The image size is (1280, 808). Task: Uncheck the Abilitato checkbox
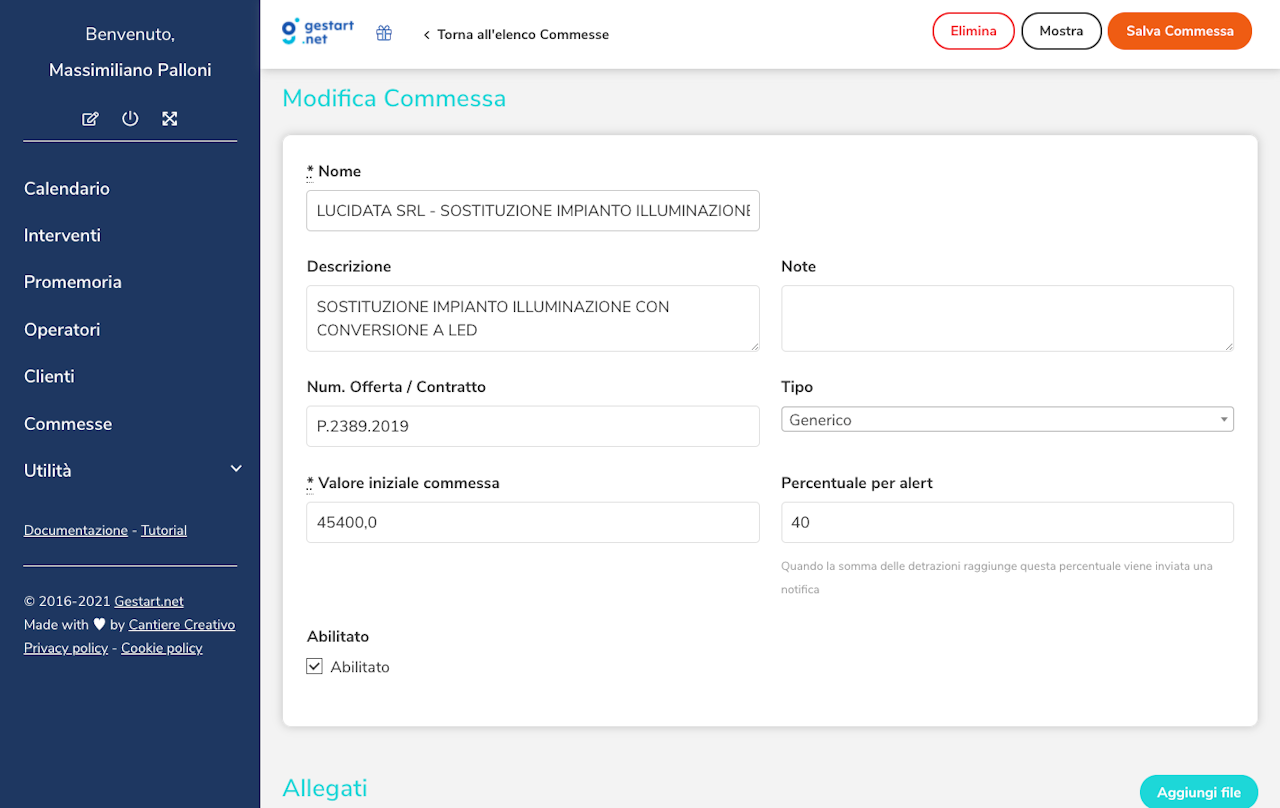[315, 666]
